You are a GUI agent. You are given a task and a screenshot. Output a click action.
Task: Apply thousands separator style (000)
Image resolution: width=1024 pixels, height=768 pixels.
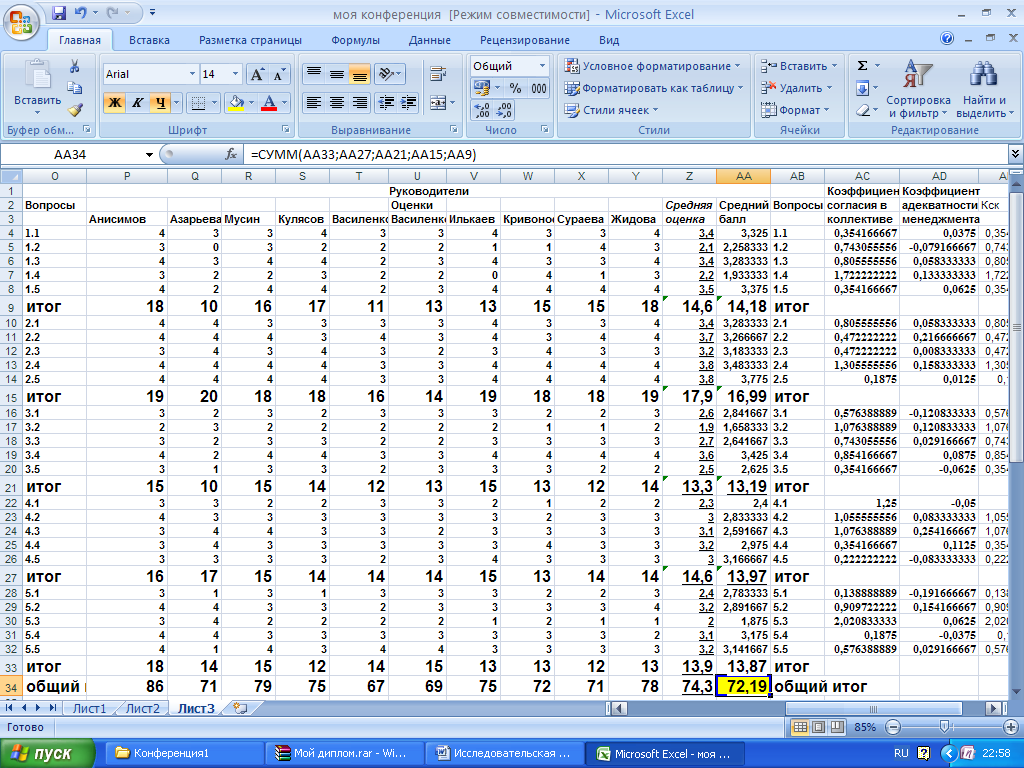point(539,88)
